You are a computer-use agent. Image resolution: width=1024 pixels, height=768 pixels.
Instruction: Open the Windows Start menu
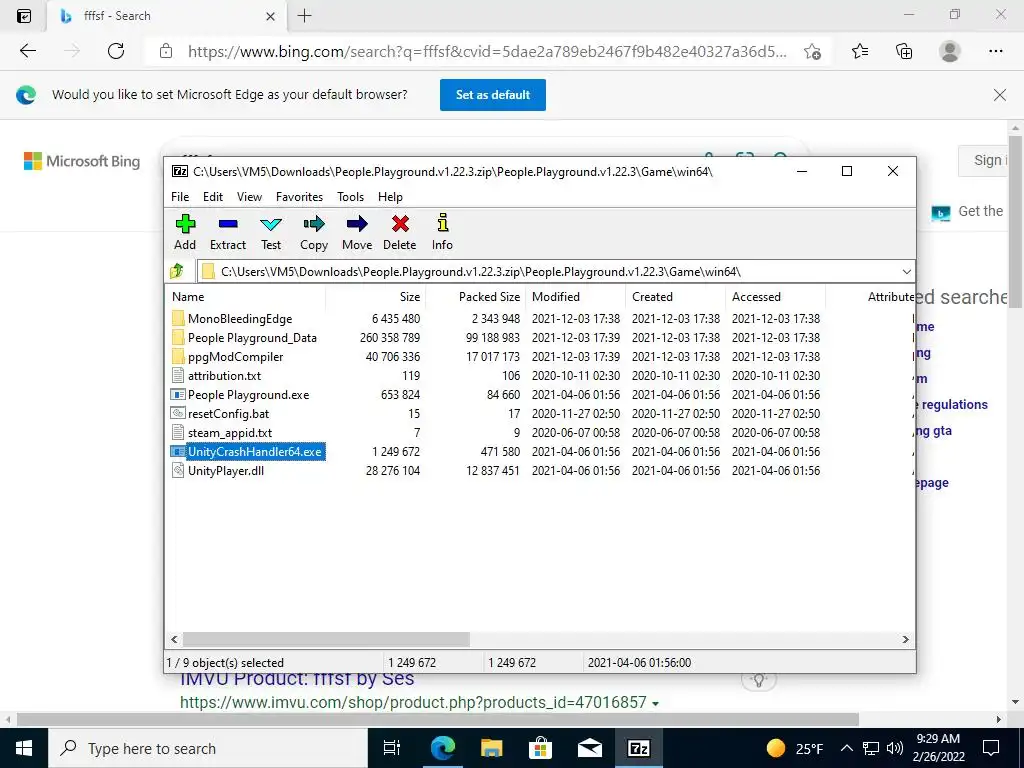pyautogui.click(x=24, y=748)
